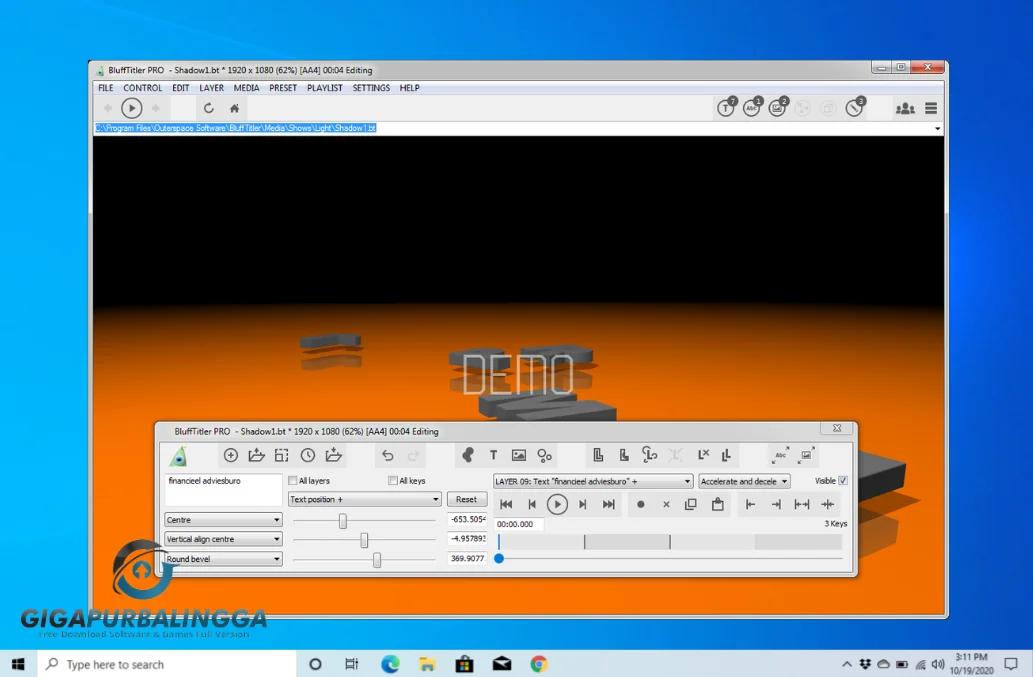Click the Reset button
The width and height of the screenshot is (1033, 677).
click(467, 499)
